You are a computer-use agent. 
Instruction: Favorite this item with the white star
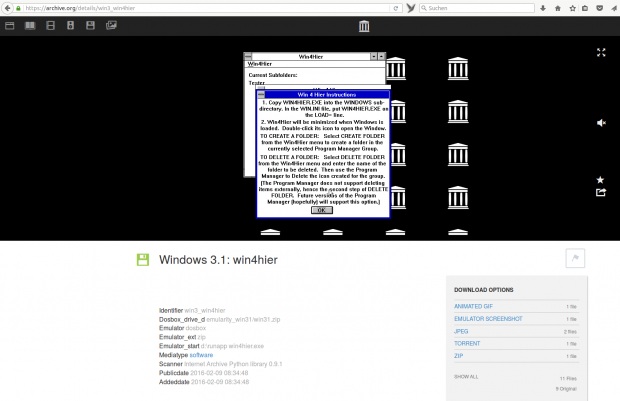pyautogui.click(x=600, y=180)
